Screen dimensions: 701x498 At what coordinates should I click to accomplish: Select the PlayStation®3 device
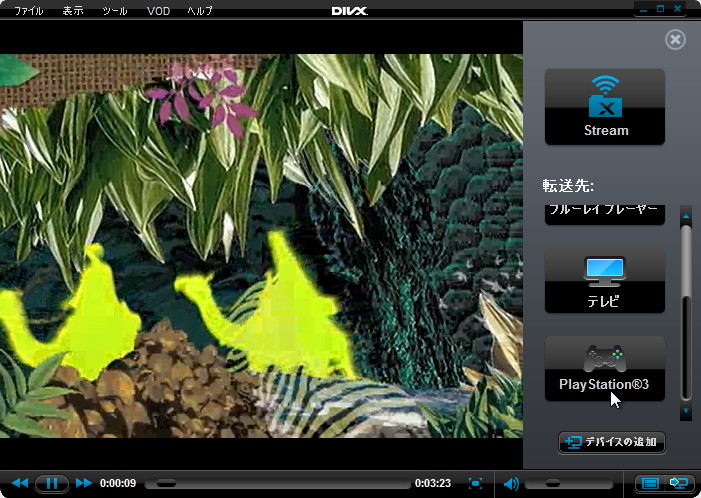pyautogui.click(x=604, y=368)
